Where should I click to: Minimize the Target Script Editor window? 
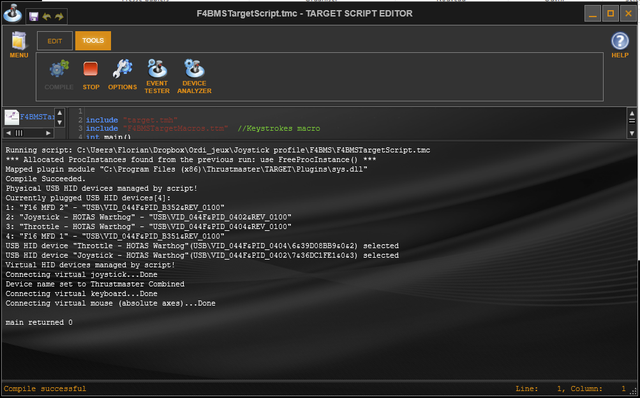(593, 14)
